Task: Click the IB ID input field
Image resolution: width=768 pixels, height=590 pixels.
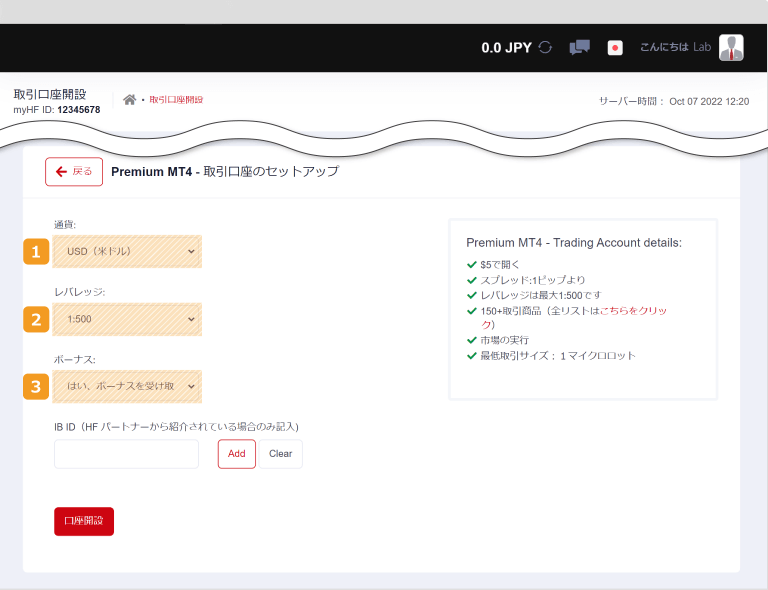Action: [x=126, y=454]
